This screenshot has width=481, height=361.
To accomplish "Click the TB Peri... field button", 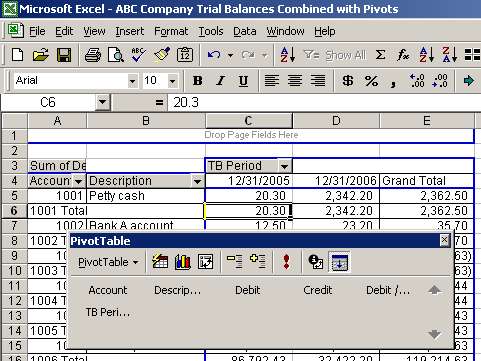I will click(107, 312).
